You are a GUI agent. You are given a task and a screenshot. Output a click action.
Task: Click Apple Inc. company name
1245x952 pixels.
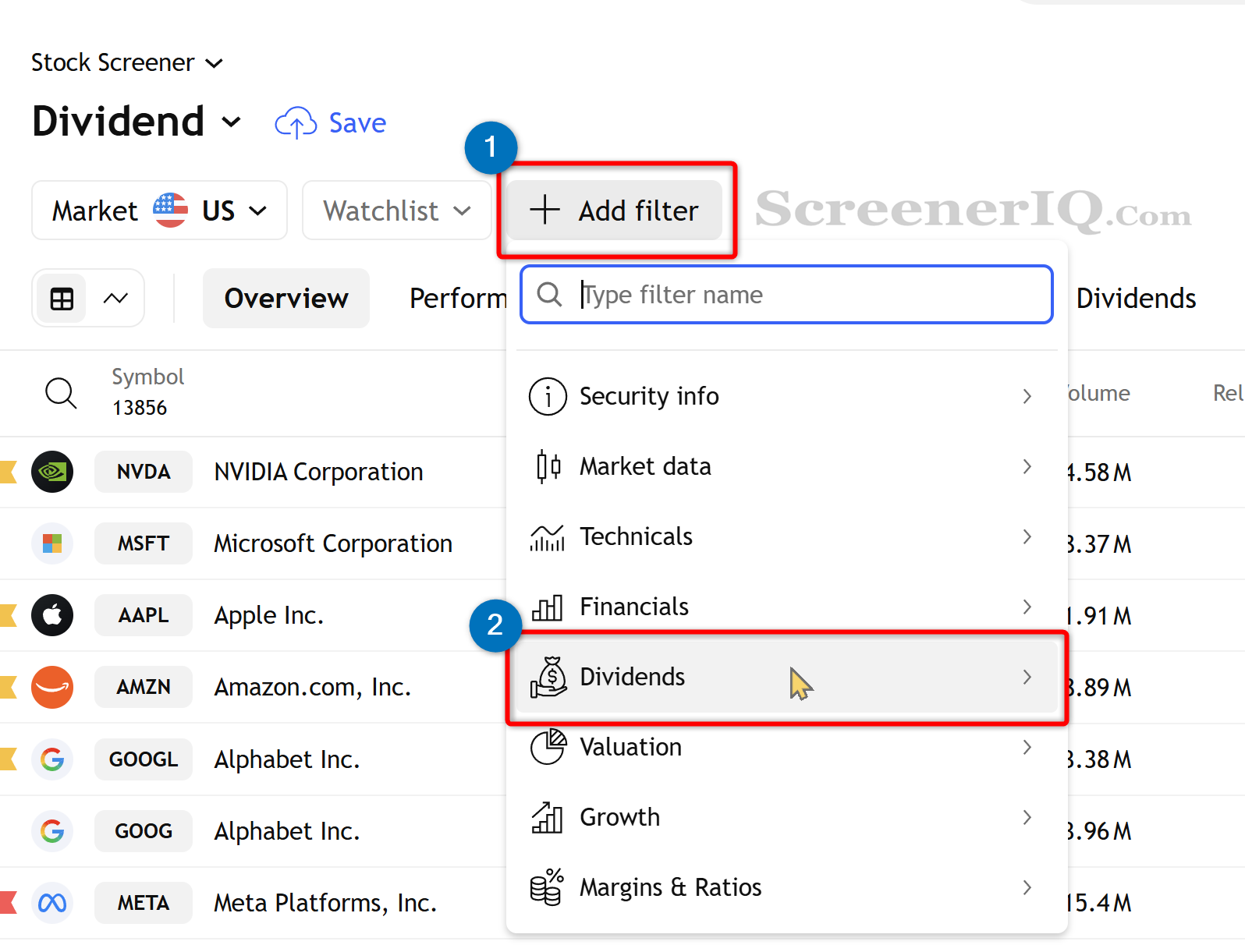(268, 615)
